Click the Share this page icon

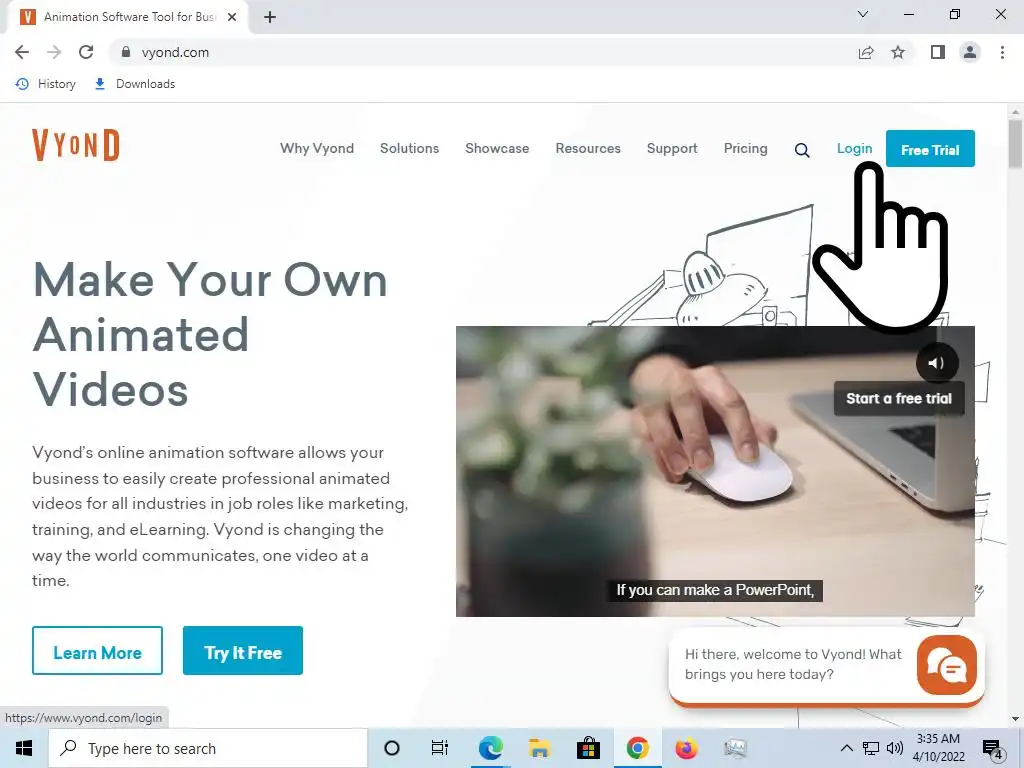(866, 52)
